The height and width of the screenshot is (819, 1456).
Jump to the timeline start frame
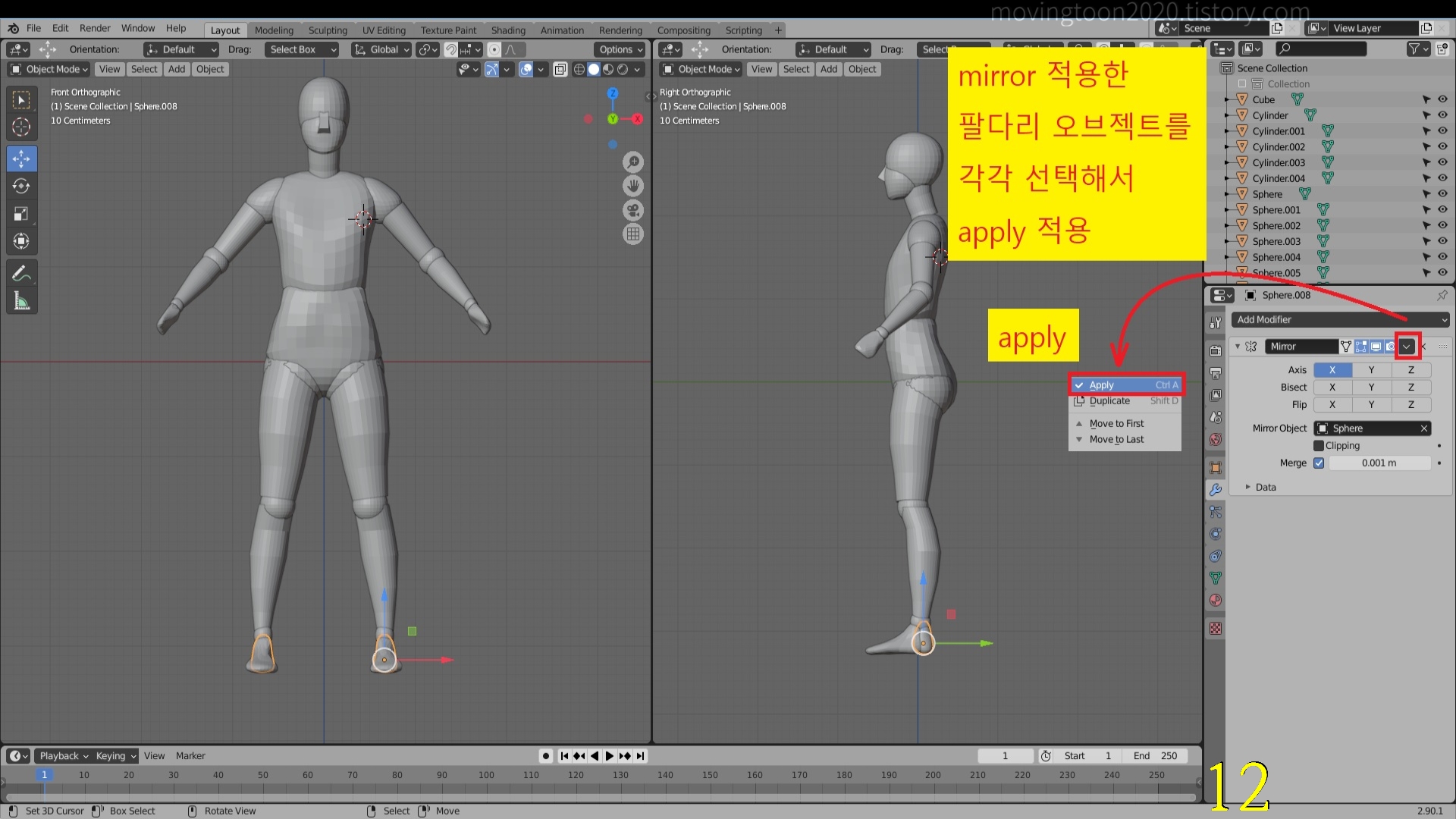tap(564, 756)
